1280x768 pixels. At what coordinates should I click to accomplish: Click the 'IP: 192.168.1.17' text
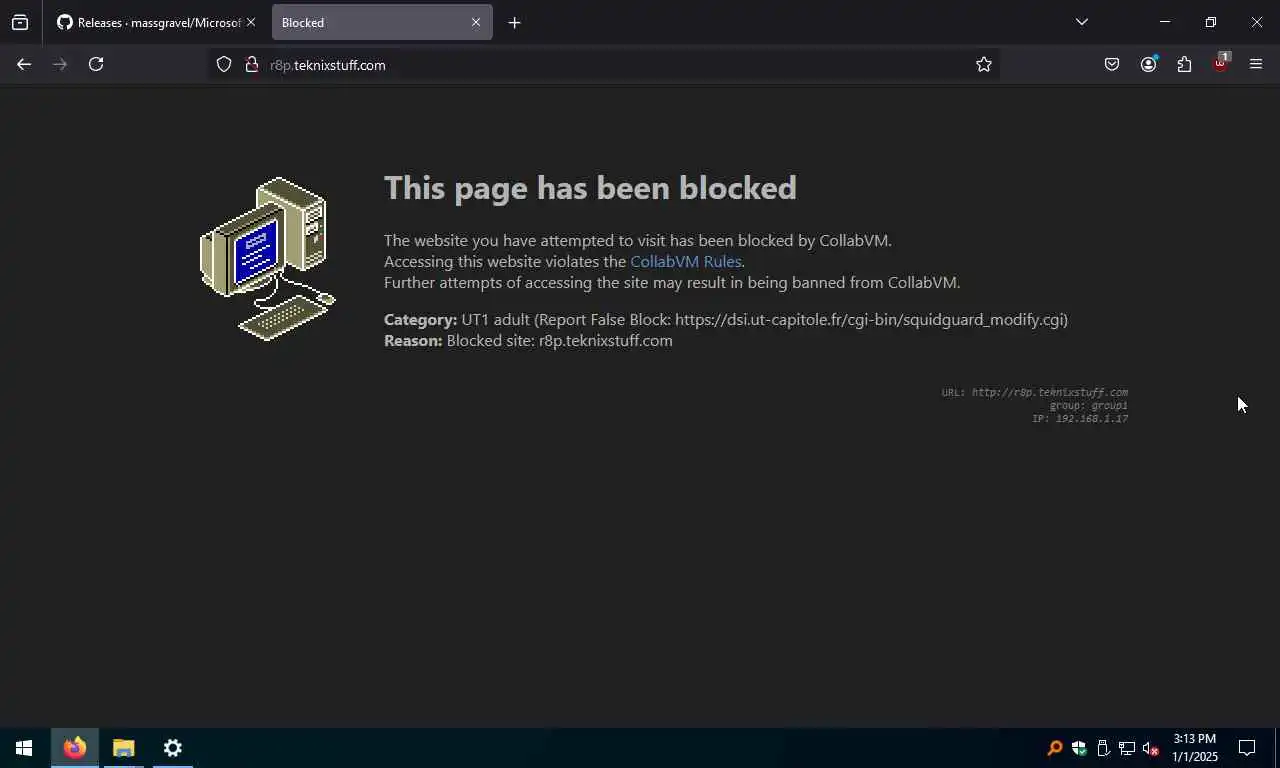(1079, 418)
